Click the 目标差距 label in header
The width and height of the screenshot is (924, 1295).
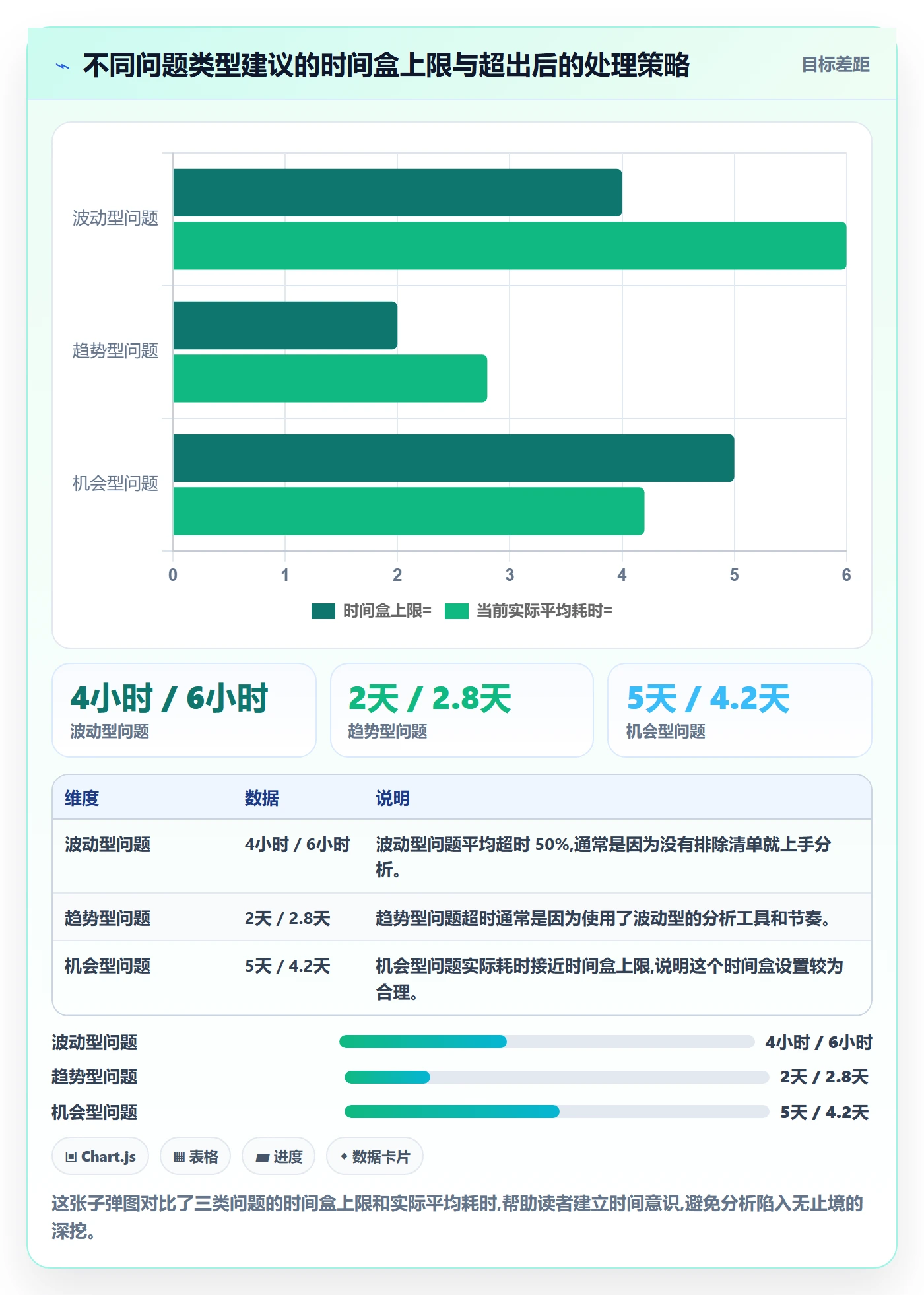coord(835,65)
